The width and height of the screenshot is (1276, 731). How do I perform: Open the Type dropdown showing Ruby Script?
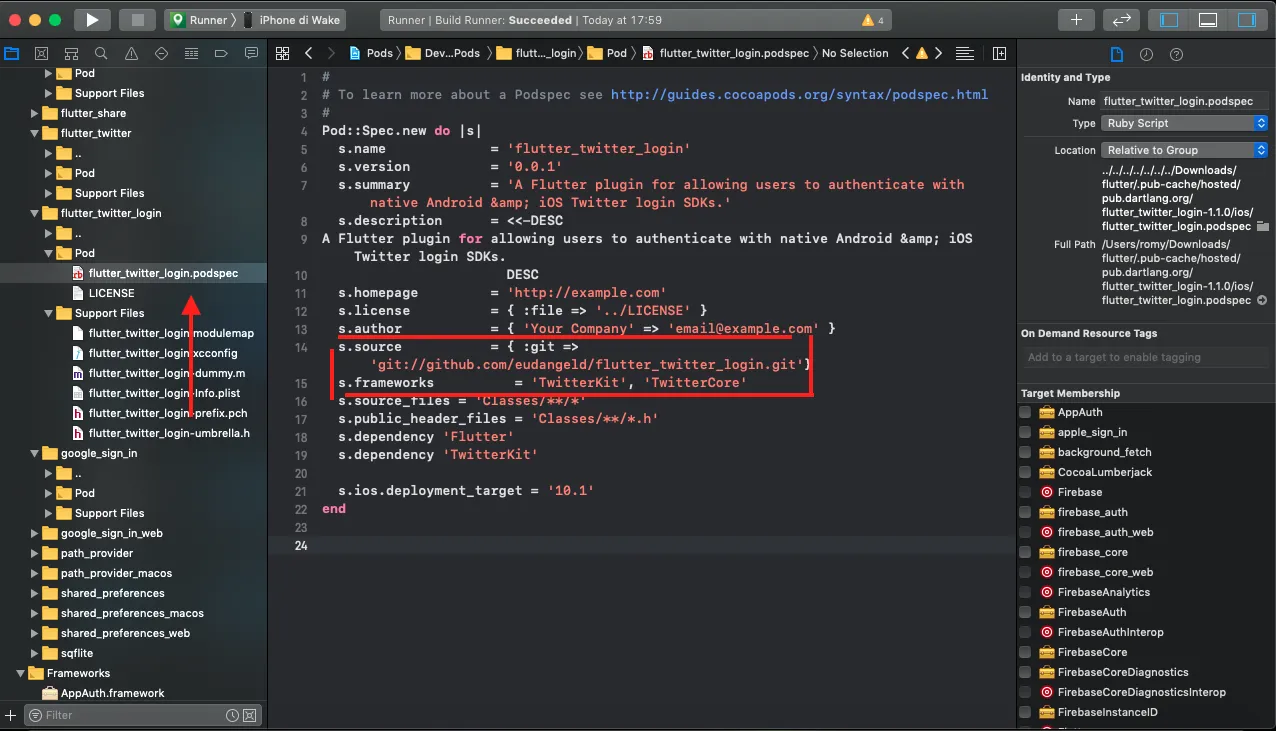pos(1184,123)
